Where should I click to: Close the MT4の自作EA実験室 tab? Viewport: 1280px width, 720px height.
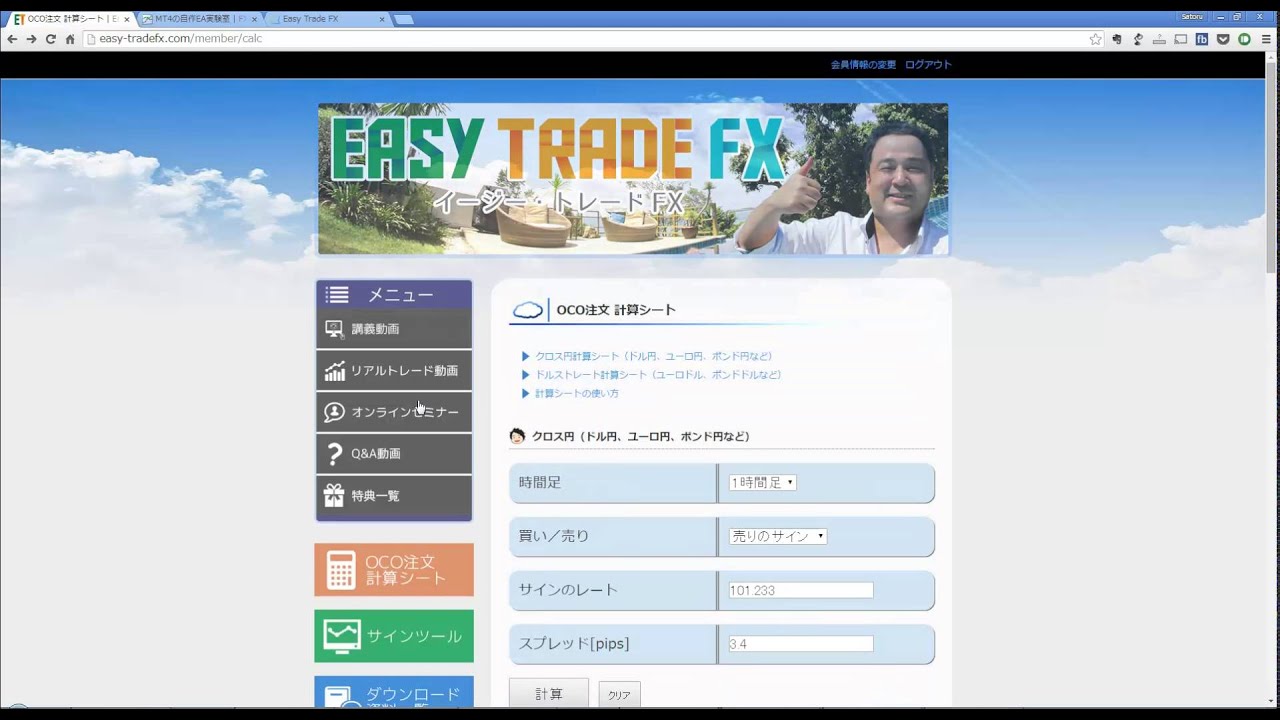tap(254, 19)
